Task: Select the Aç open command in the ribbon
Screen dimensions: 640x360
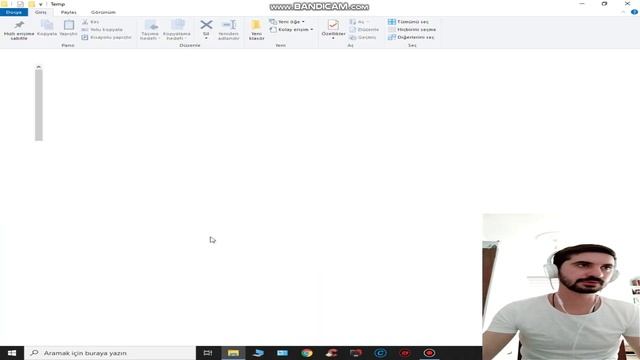Action: click(359, 22)
